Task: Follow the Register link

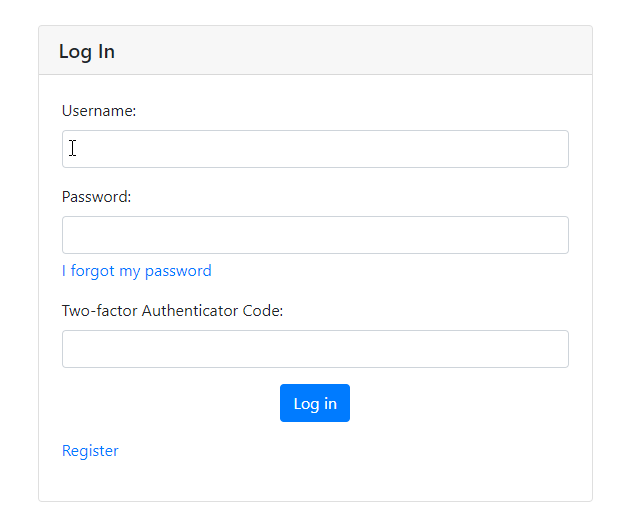Action: [90, 451]
